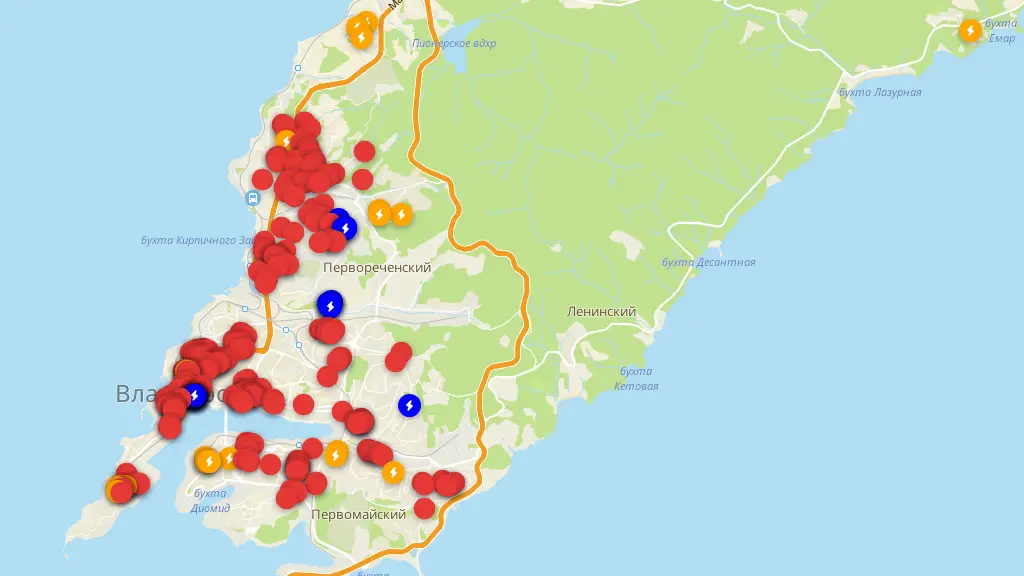Image resolution: width=1024 pixels, height=576 pixels.
Task: Open the bus stop icon above бухта Кирпичного label
Action: [x=253, y=198]
